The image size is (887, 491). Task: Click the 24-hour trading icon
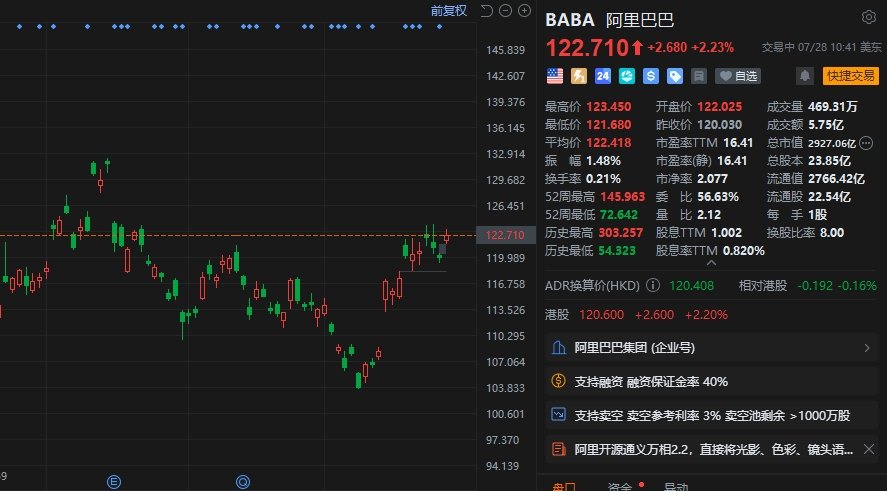click(x=603, y=76)
